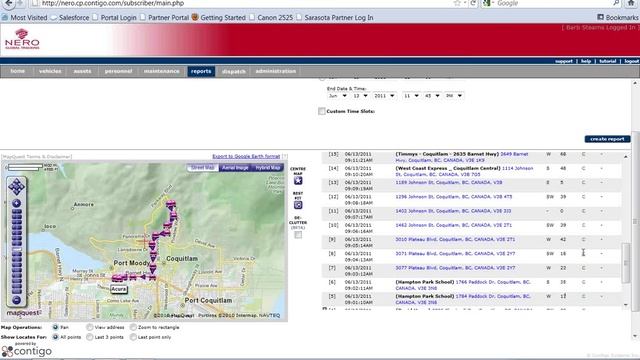640x360 pixels.
Task: Click the browser home icon
Action: click(x=631, y=3)
